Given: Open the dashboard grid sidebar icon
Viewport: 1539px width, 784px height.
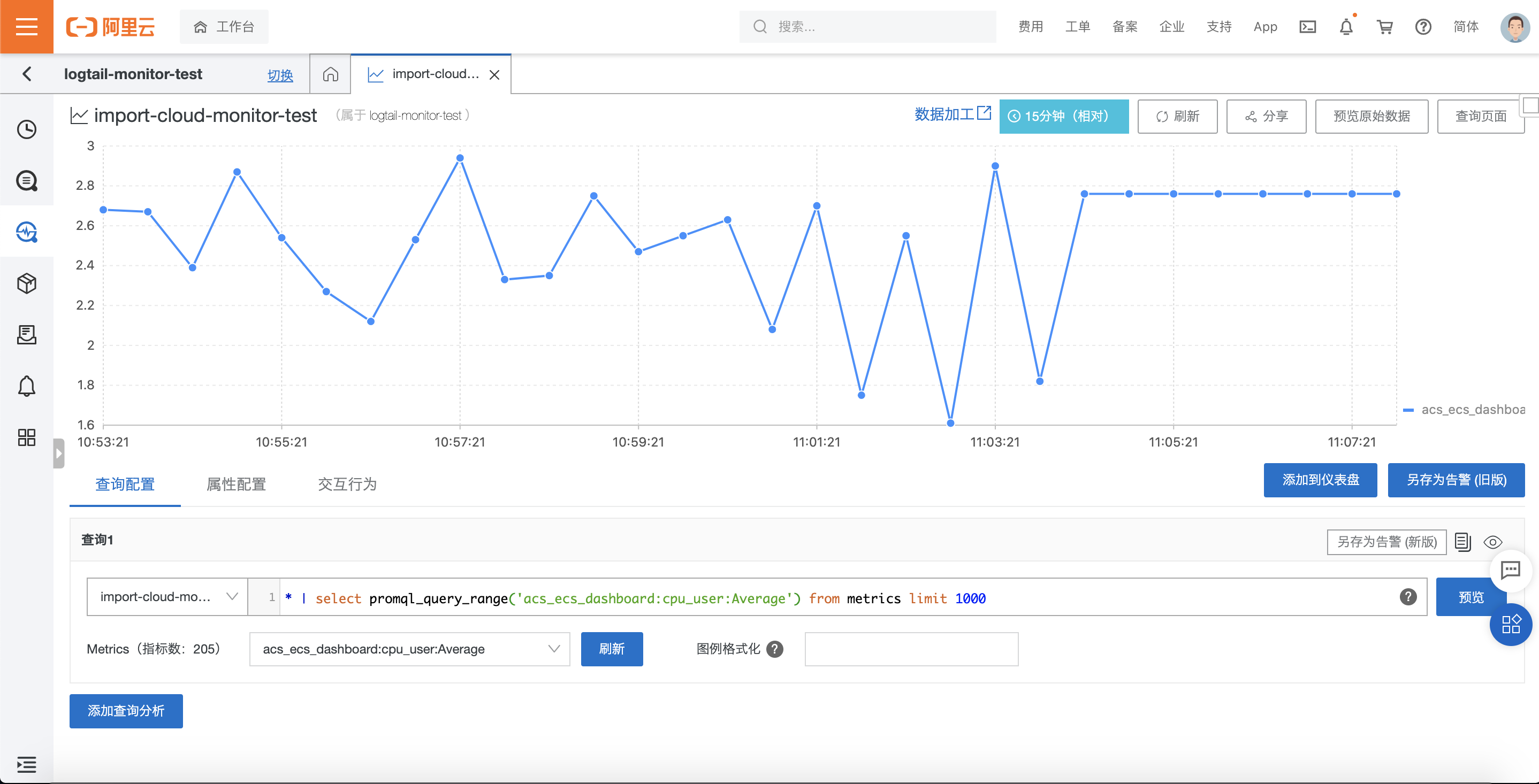Looking at the screenshot, I should pos(26,437).
